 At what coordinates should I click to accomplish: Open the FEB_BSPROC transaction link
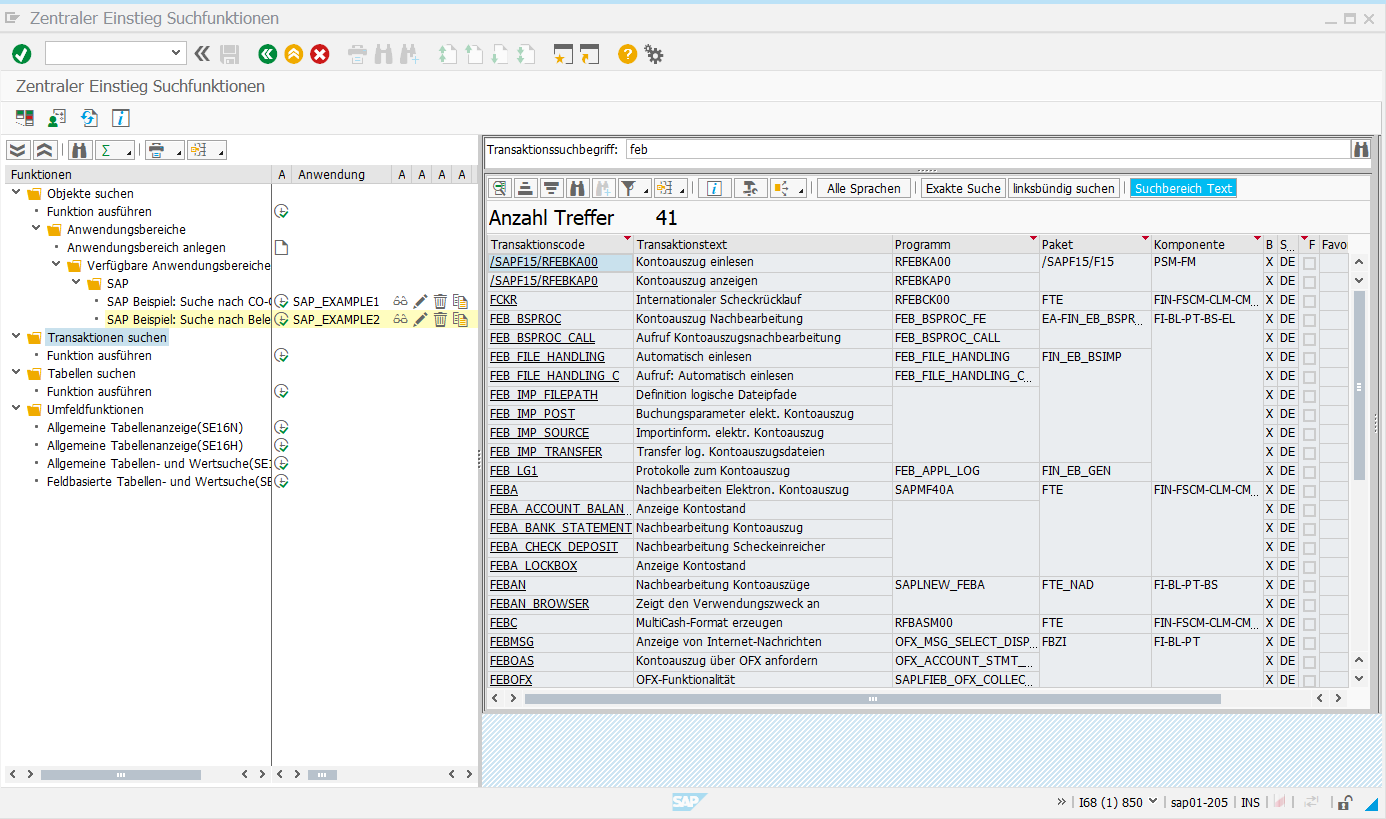(x=525, y=319)
